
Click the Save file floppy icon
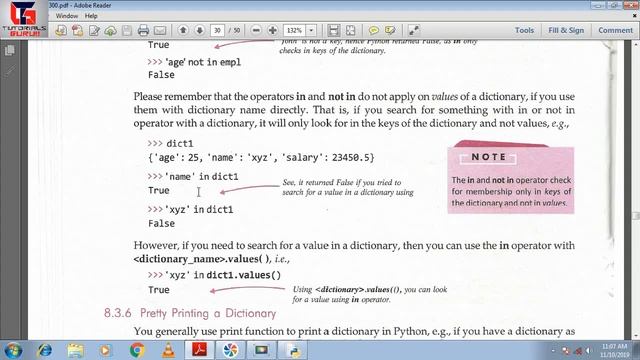[127, 30]
